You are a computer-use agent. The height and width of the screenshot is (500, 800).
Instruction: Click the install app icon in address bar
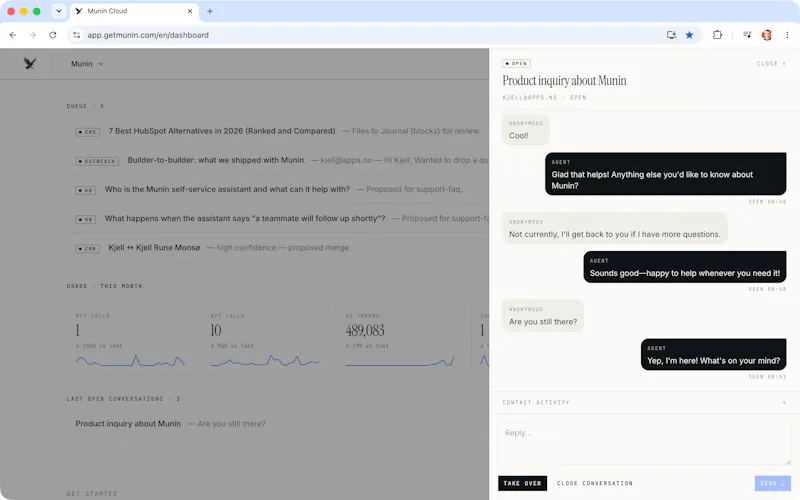[671, 35]
